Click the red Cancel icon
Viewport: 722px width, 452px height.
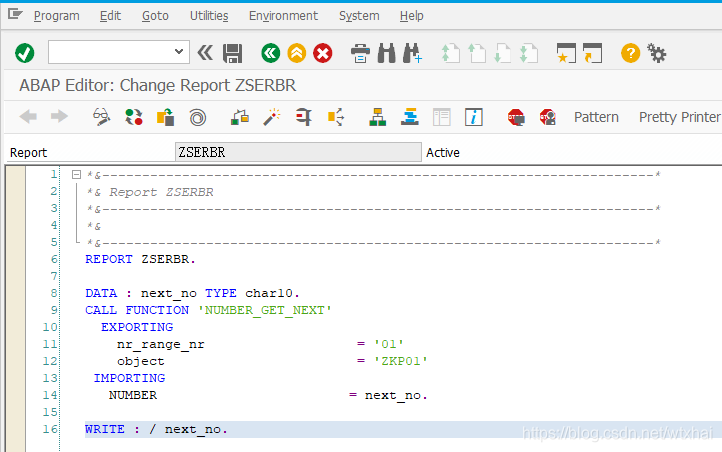click(x=323, y=53)
